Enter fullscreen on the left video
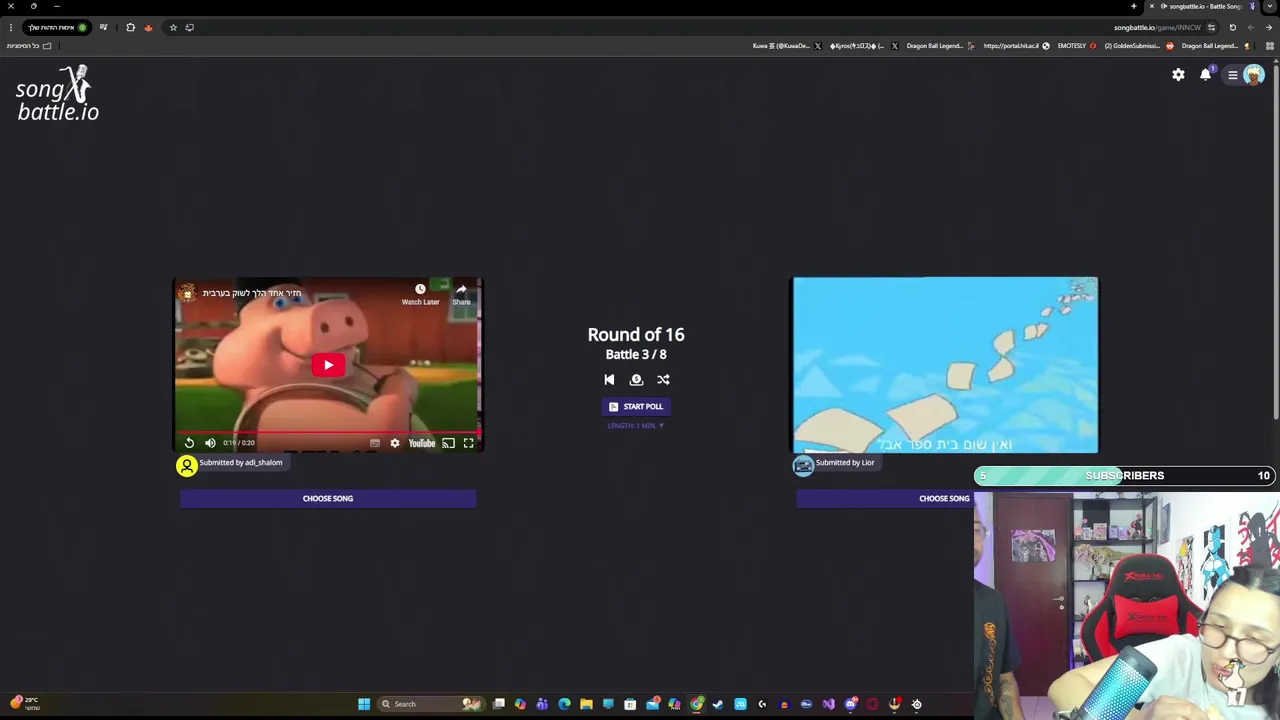Image resolution: width=1280 pixels, height=720 pixels. click(x=468, y=443)
